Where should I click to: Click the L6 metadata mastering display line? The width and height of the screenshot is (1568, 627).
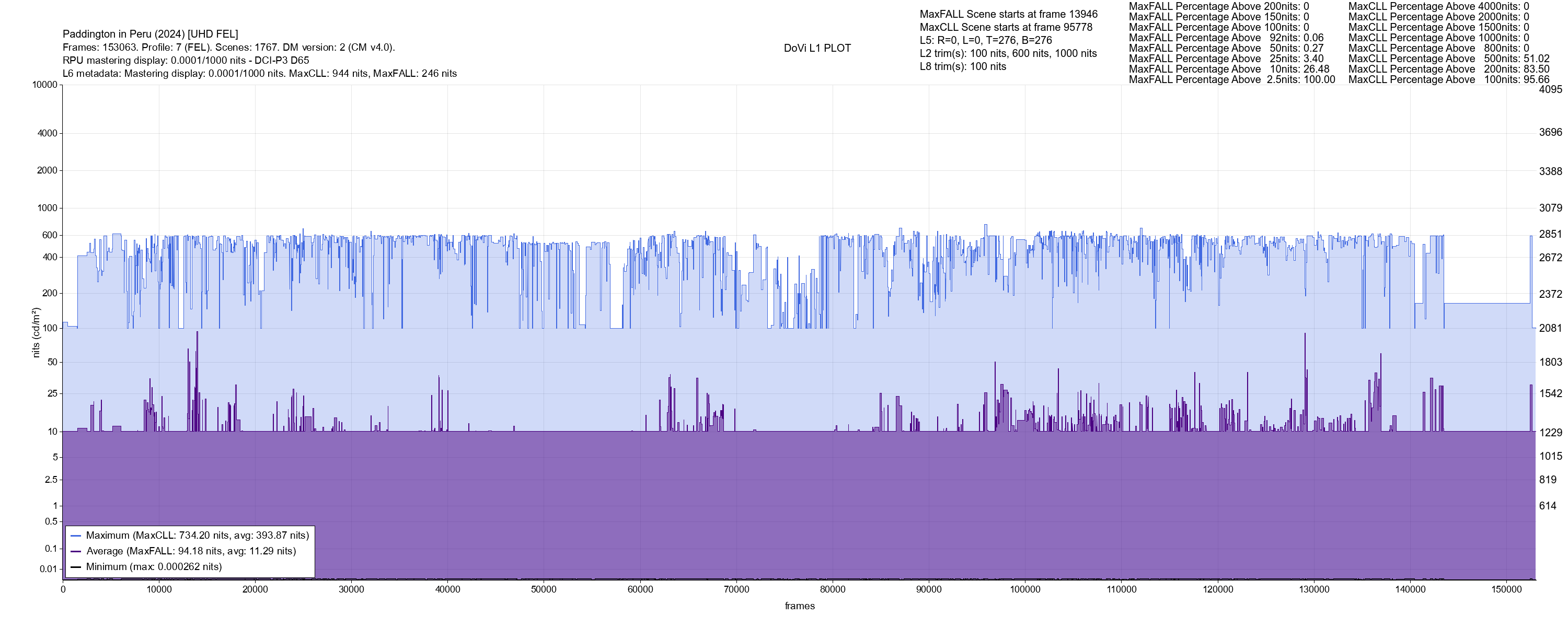pos(259,74)
